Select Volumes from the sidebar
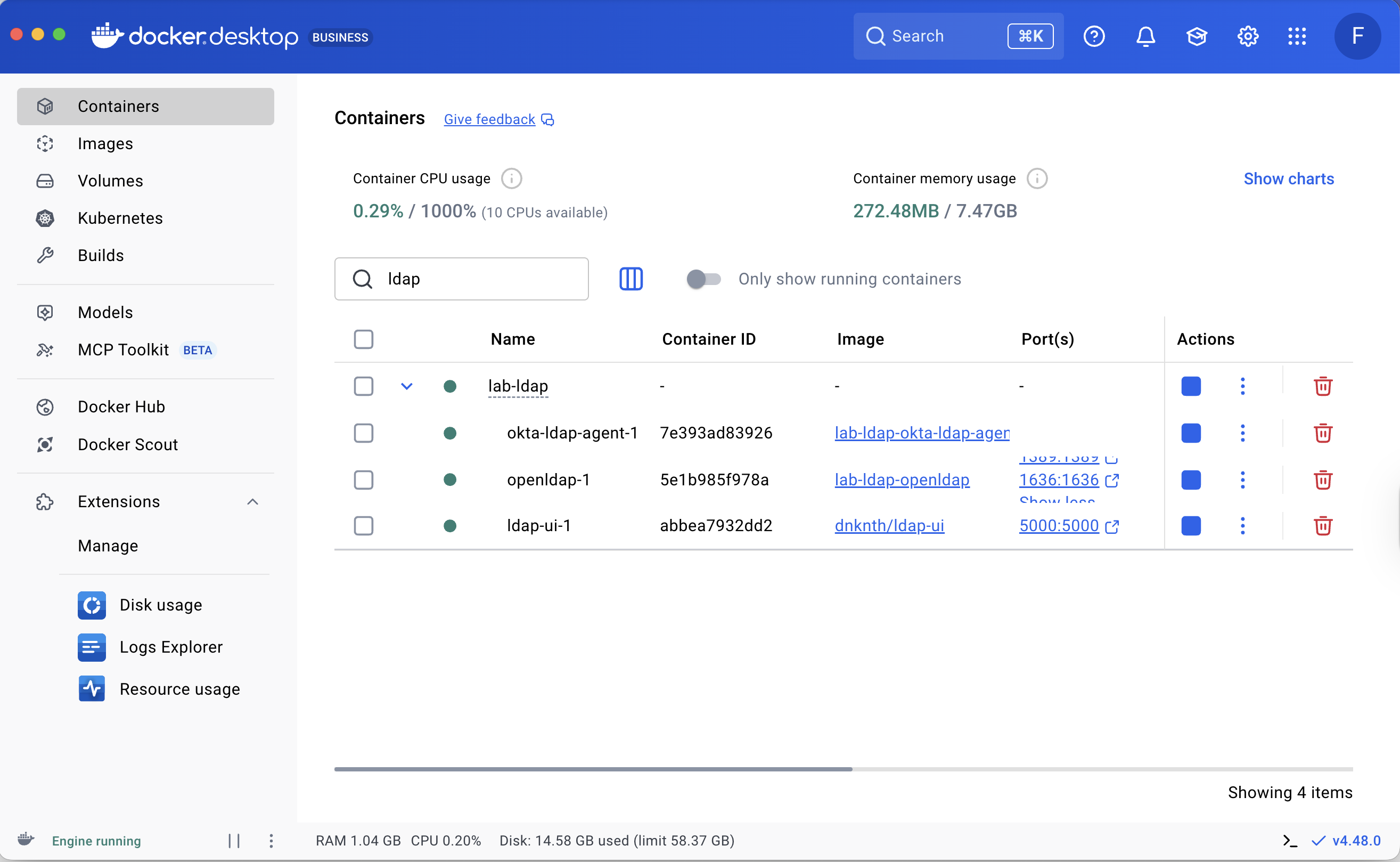Viewport: 1400px width, 862px height. [110, 181]
